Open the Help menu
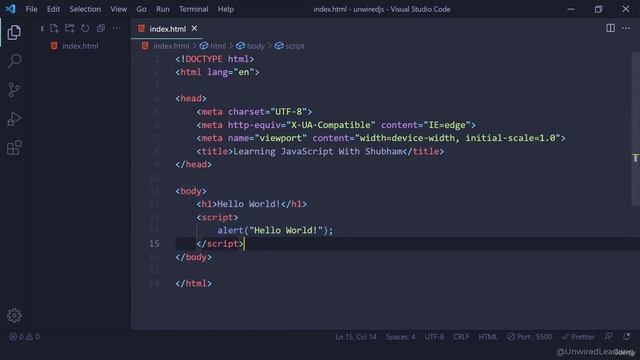 [x=225, y=9]
